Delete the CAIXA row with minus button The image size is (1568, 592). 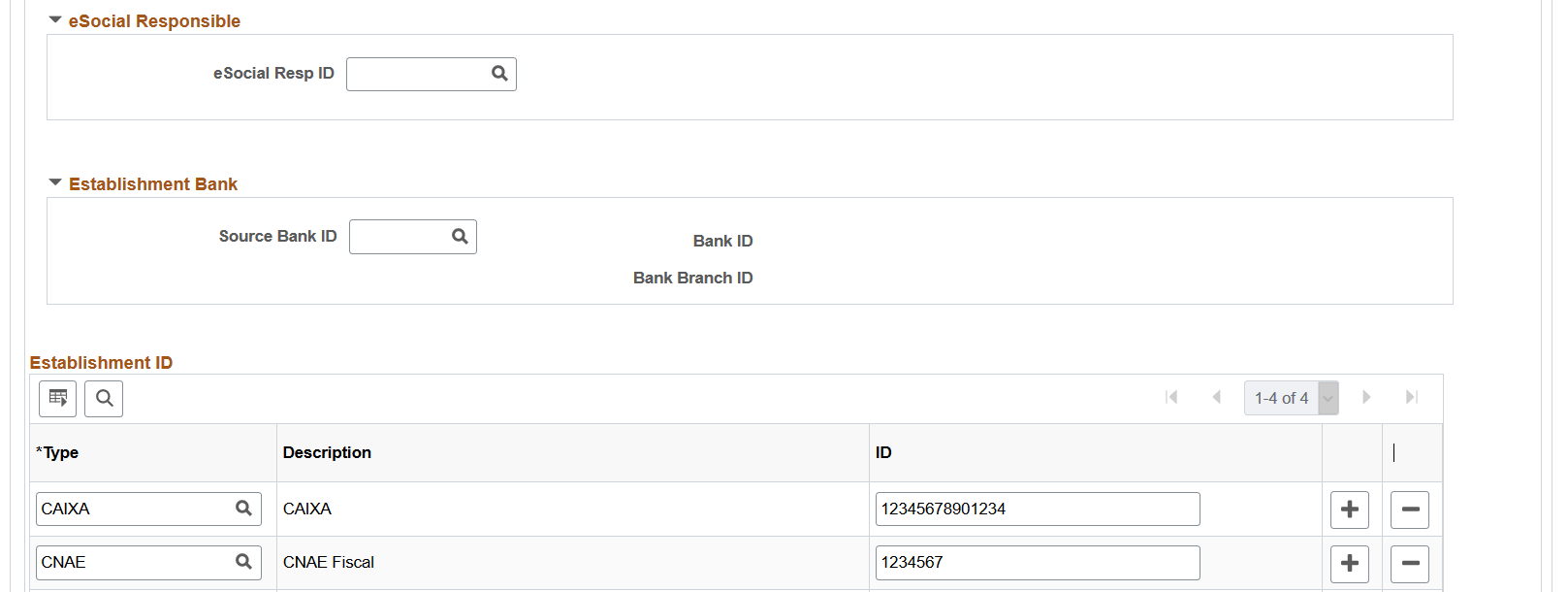tap(1410, 510)
